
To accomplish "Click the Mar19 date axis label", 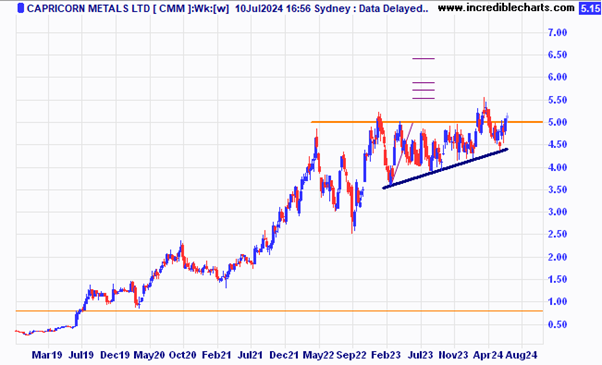I will click(46, 355).
